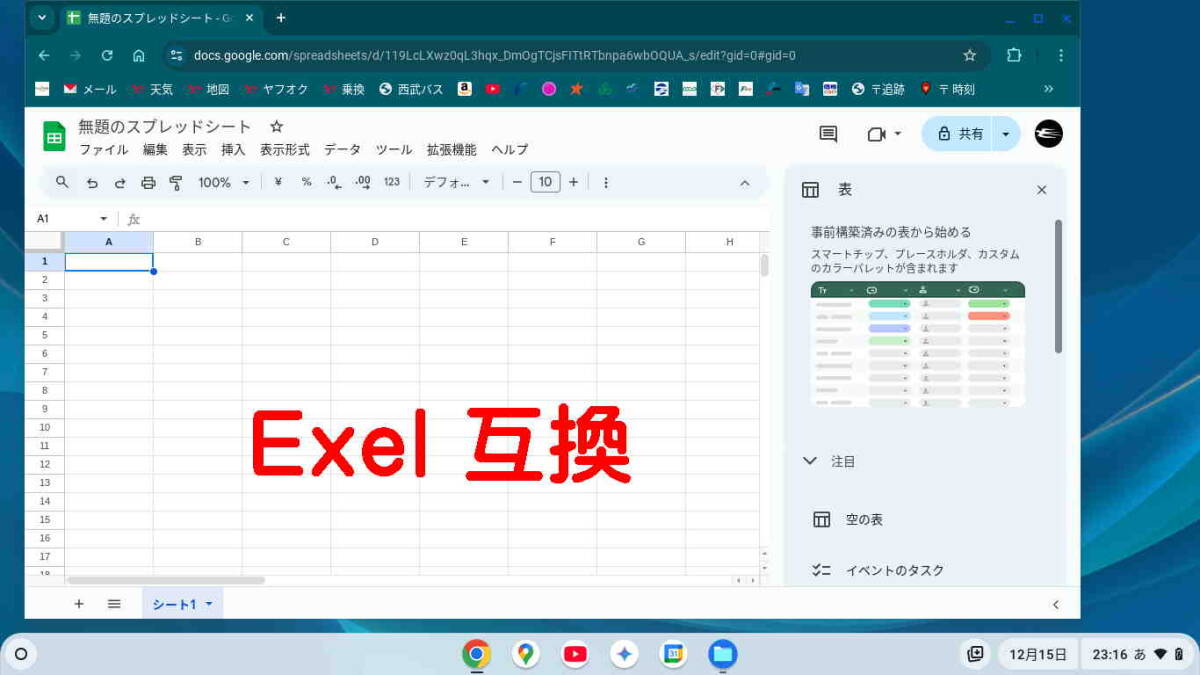The image size is (1200, 675).
Task: Decrease decimal places
Action: point(334,182)
